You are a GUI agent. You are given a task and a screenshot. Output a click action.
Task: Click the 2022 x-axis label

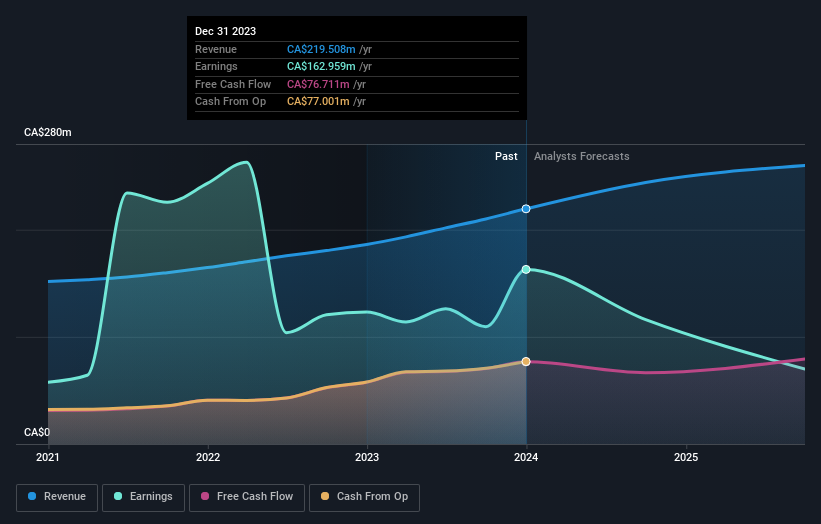click(208, 457)
